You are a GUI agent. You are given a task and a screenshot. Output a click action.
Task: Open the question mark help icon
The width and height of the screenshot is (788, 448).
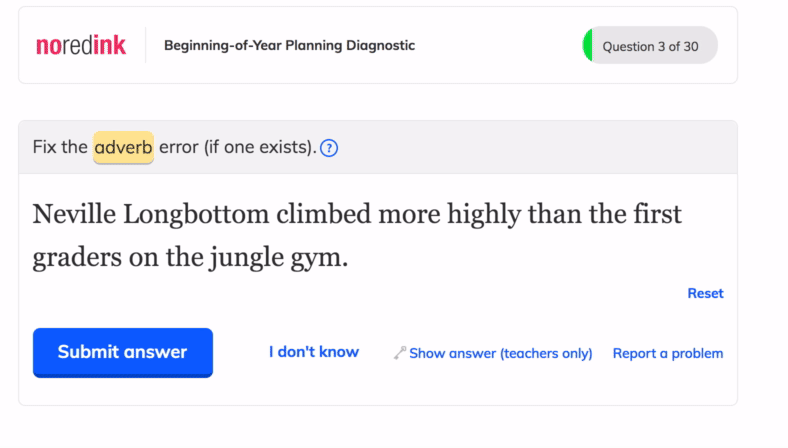[329, 148]
